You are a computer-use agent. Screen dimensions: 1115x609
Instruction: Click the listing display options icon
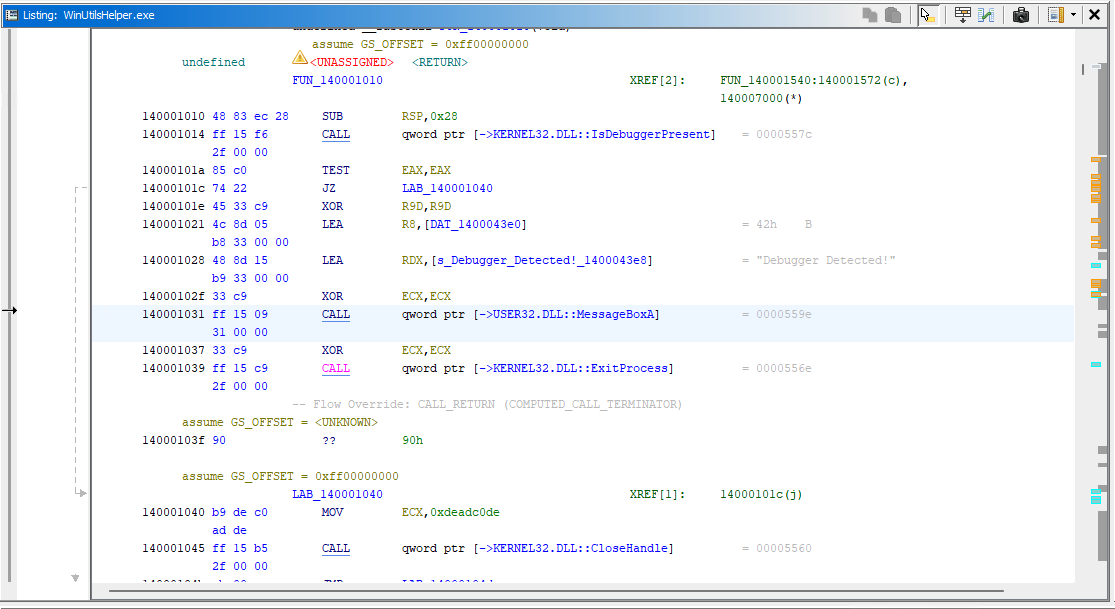(x=1056, y=15)
